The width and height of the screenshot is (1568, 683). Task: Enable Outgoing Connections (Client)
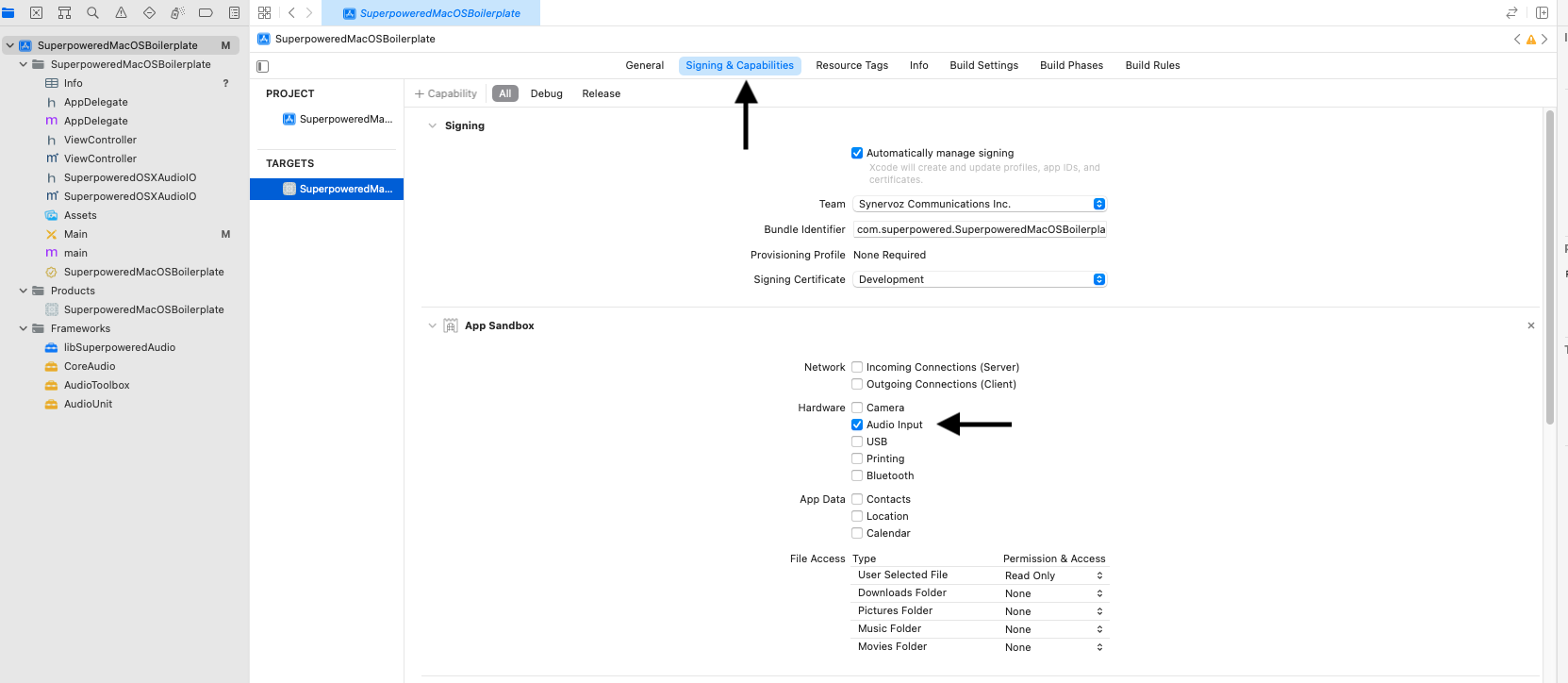tap(857, 384)
